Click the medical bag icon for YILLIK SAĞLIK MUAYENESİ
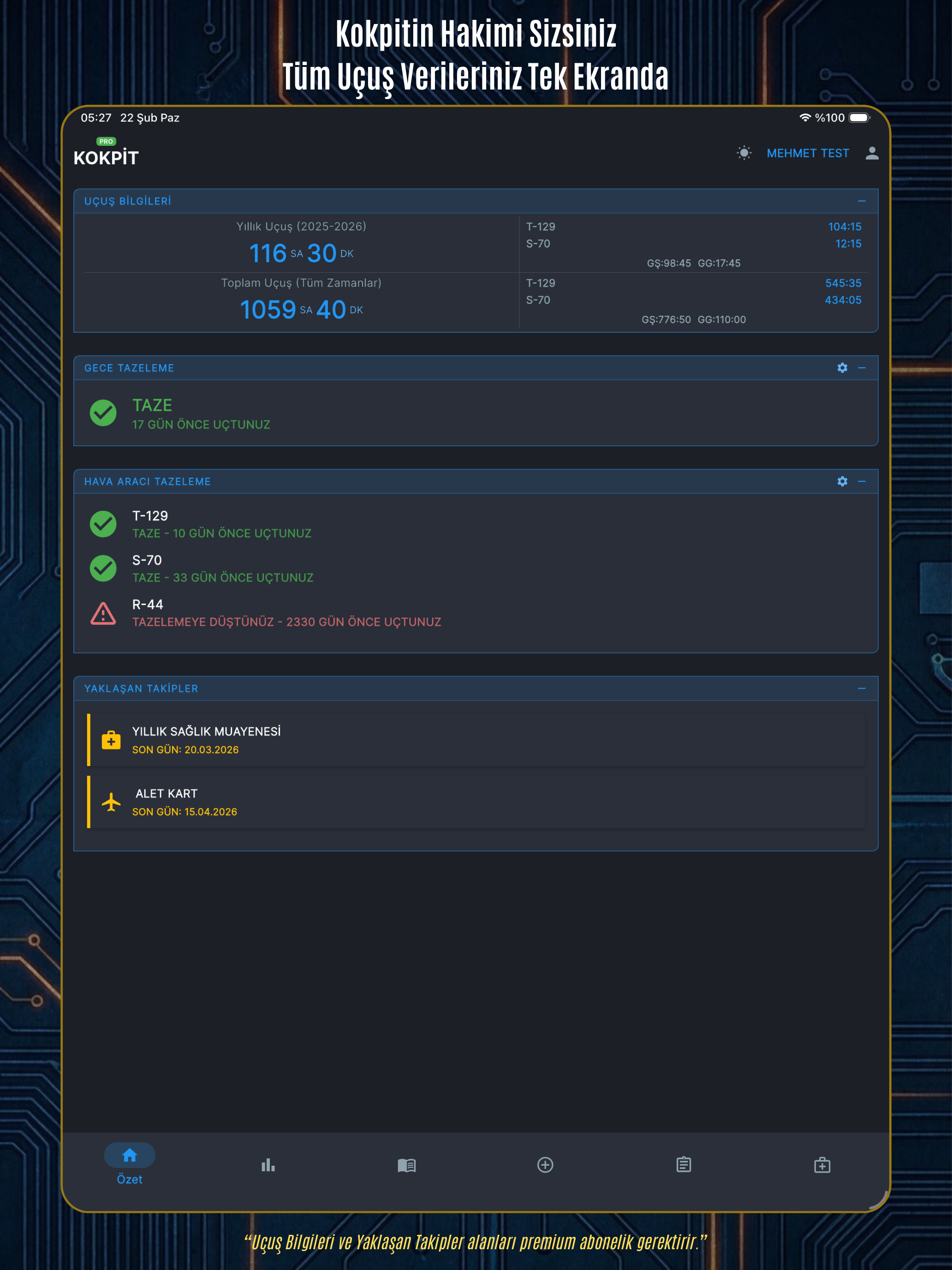952x1270 pixels. pos(111,740)
